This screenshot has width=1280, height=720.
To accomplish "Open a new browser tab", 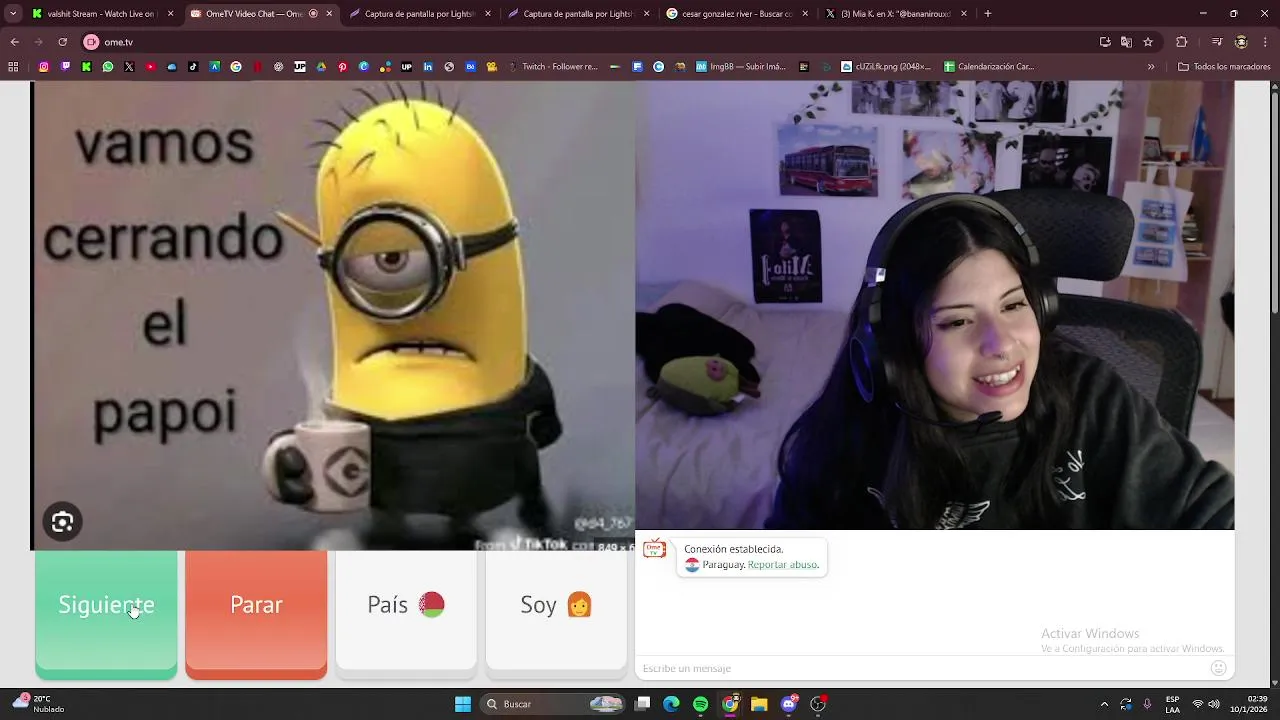I will [988, 14].
